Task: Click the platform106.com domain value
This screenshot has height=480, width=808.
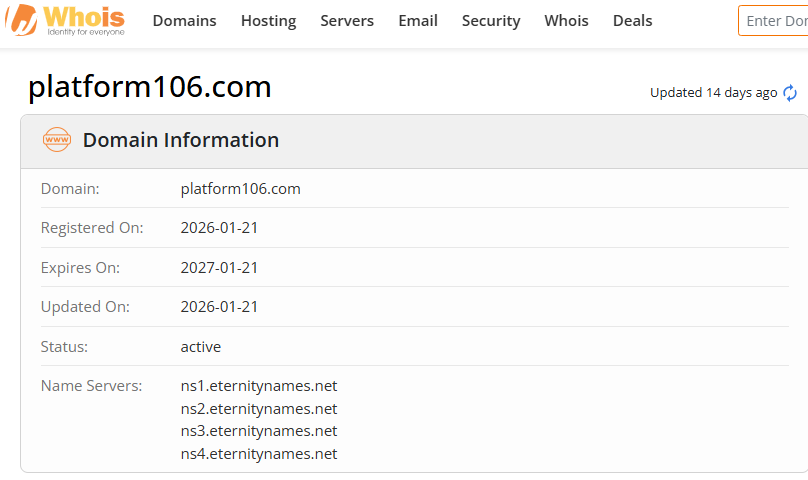Action: point(240,188)
